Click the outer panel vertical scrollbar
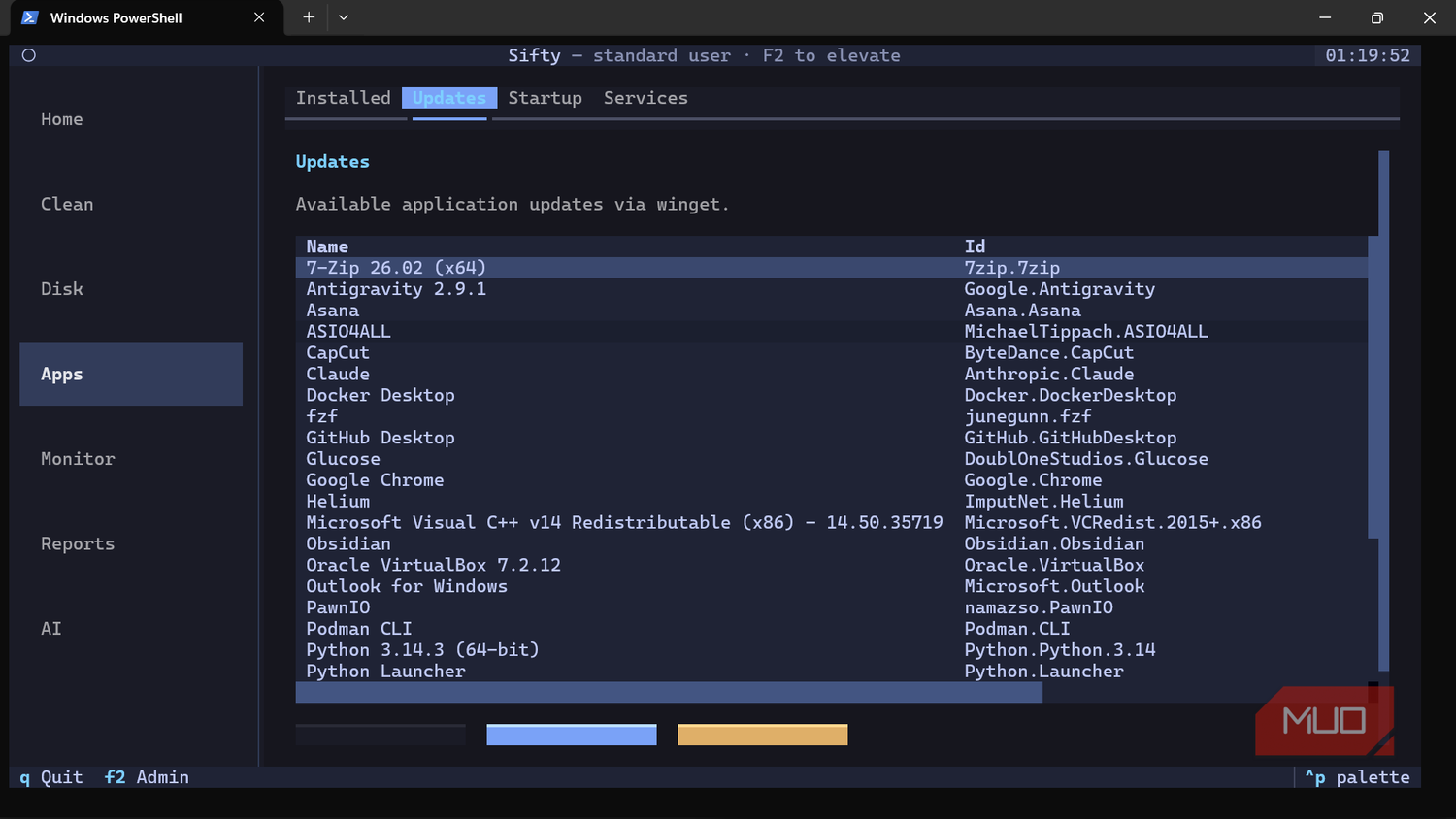The image size is (1456, 819). coord(1384,410)
